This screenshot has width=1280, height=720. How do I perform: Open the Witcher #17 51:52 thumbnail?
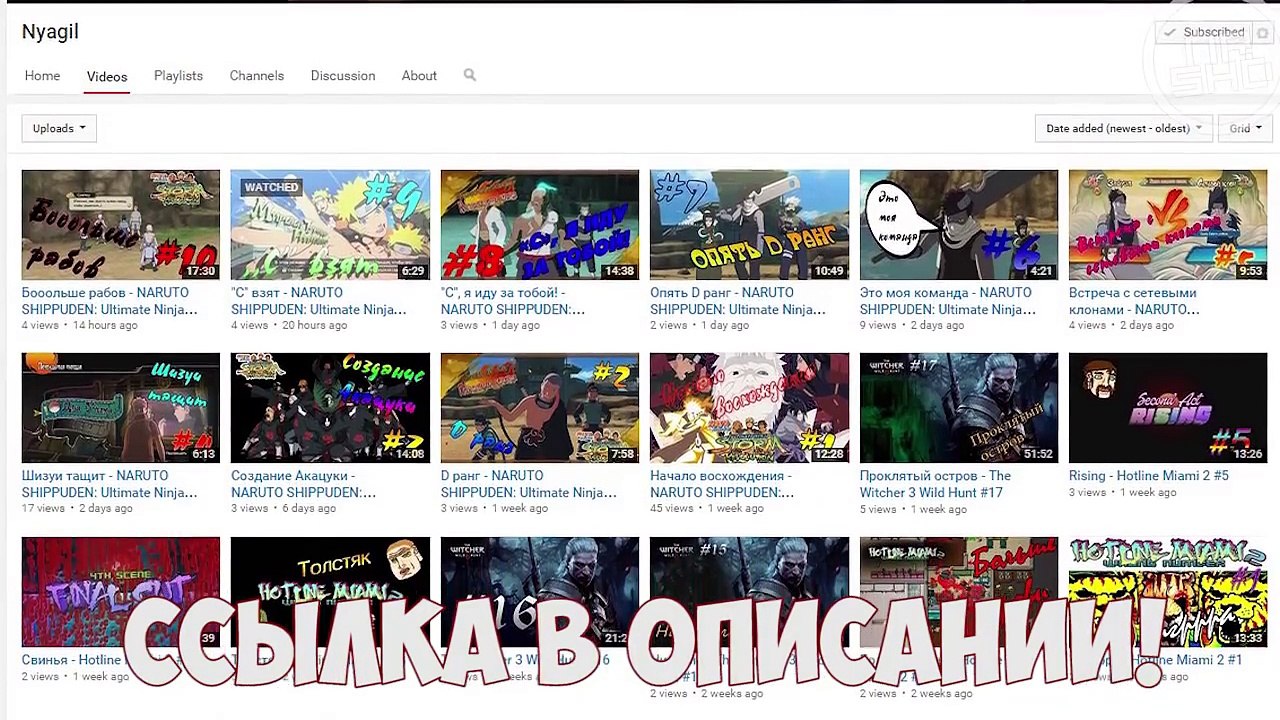(959, 408)
